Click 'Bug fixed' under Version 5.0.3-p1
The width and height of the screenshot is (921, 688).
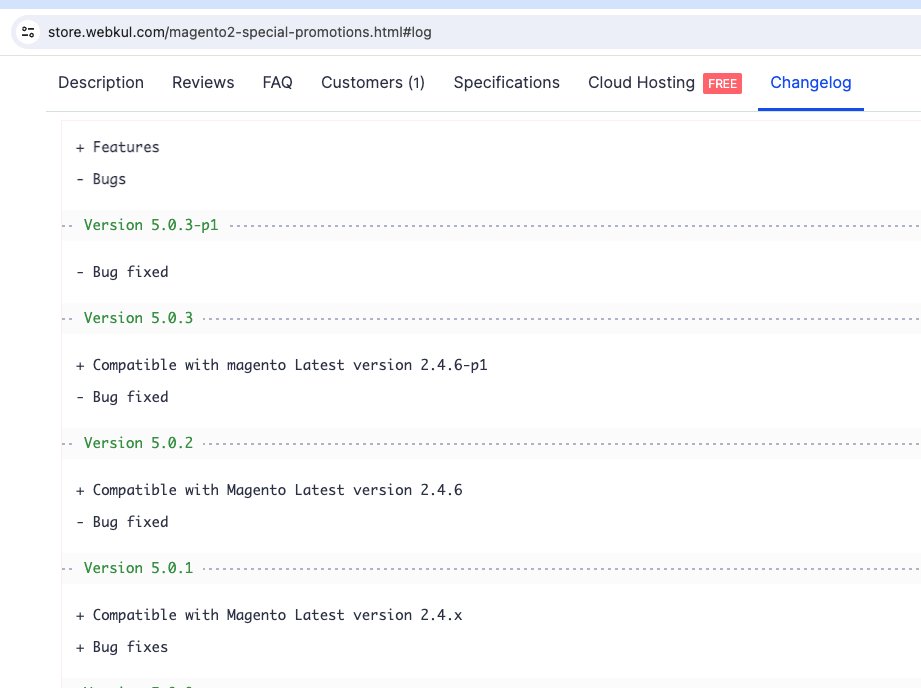pyautogui.click(x=130, y=272)
